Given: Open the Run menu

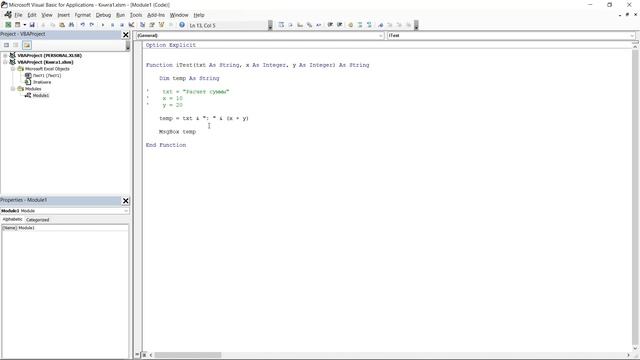Looking at the screenshot, I should (120, 15).
